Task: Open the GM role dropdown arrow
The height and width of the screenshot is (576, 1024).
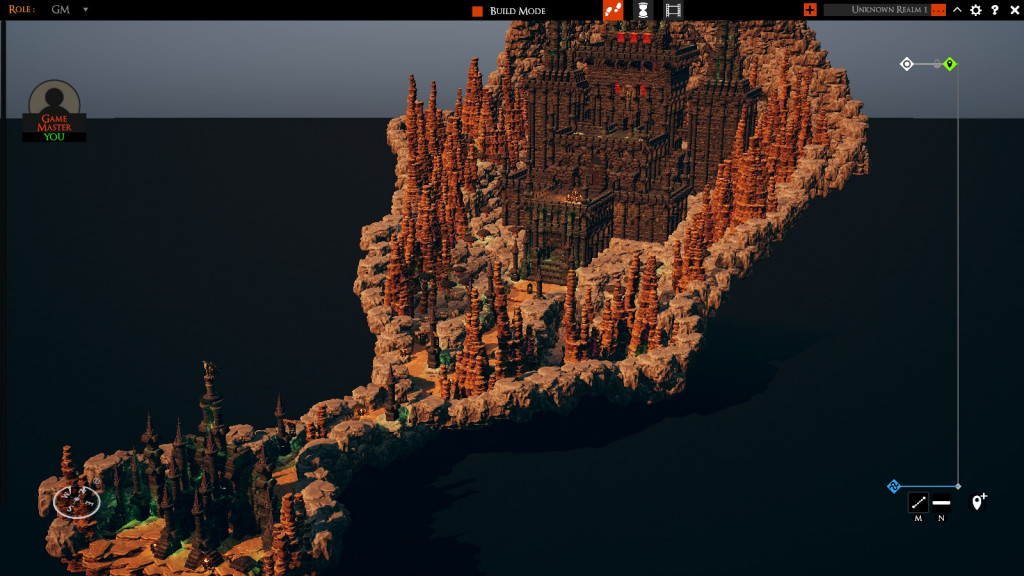Action: coord(86,10)
